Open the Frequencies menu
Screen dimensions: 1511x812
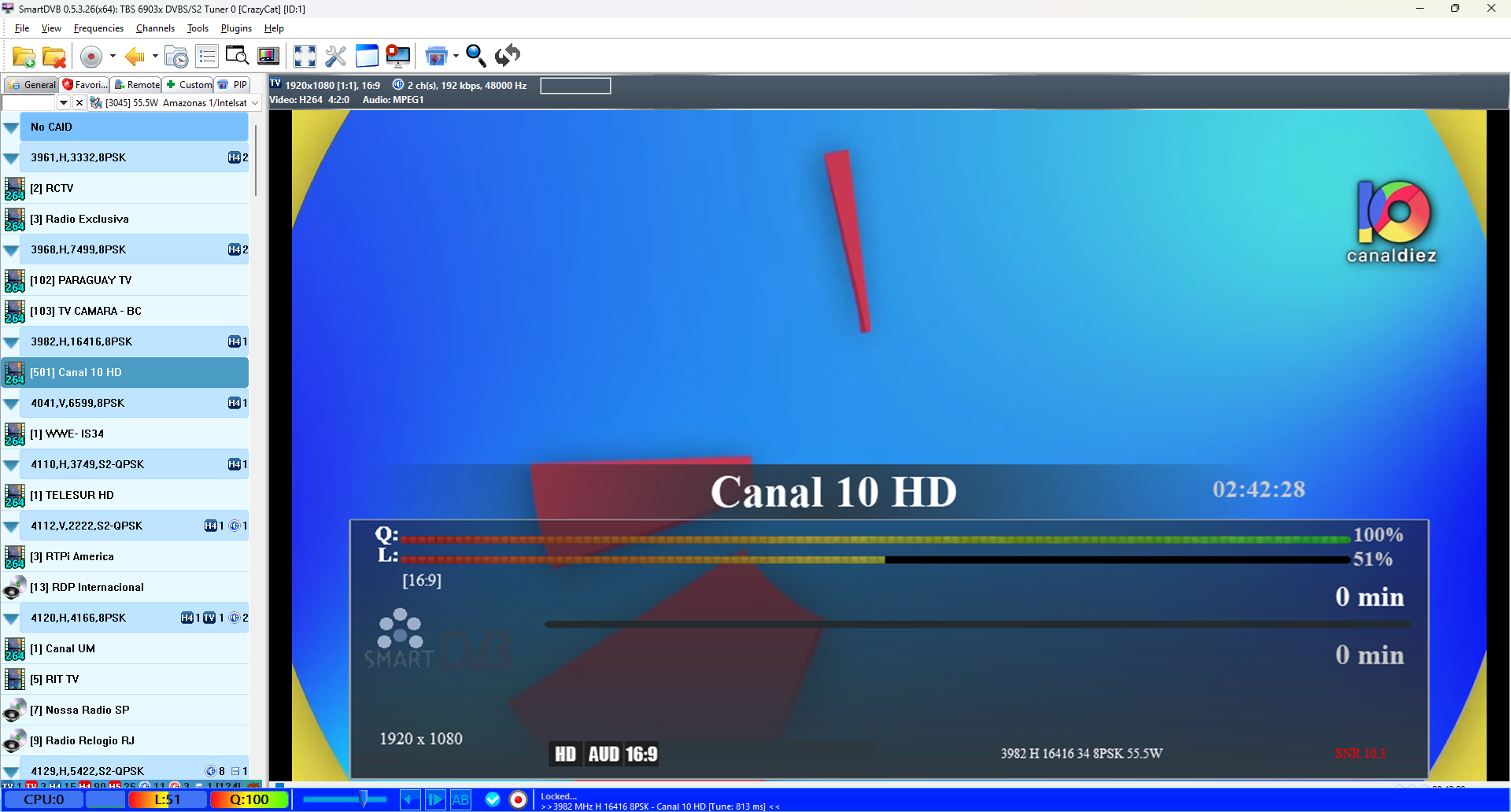click(98, 28)
